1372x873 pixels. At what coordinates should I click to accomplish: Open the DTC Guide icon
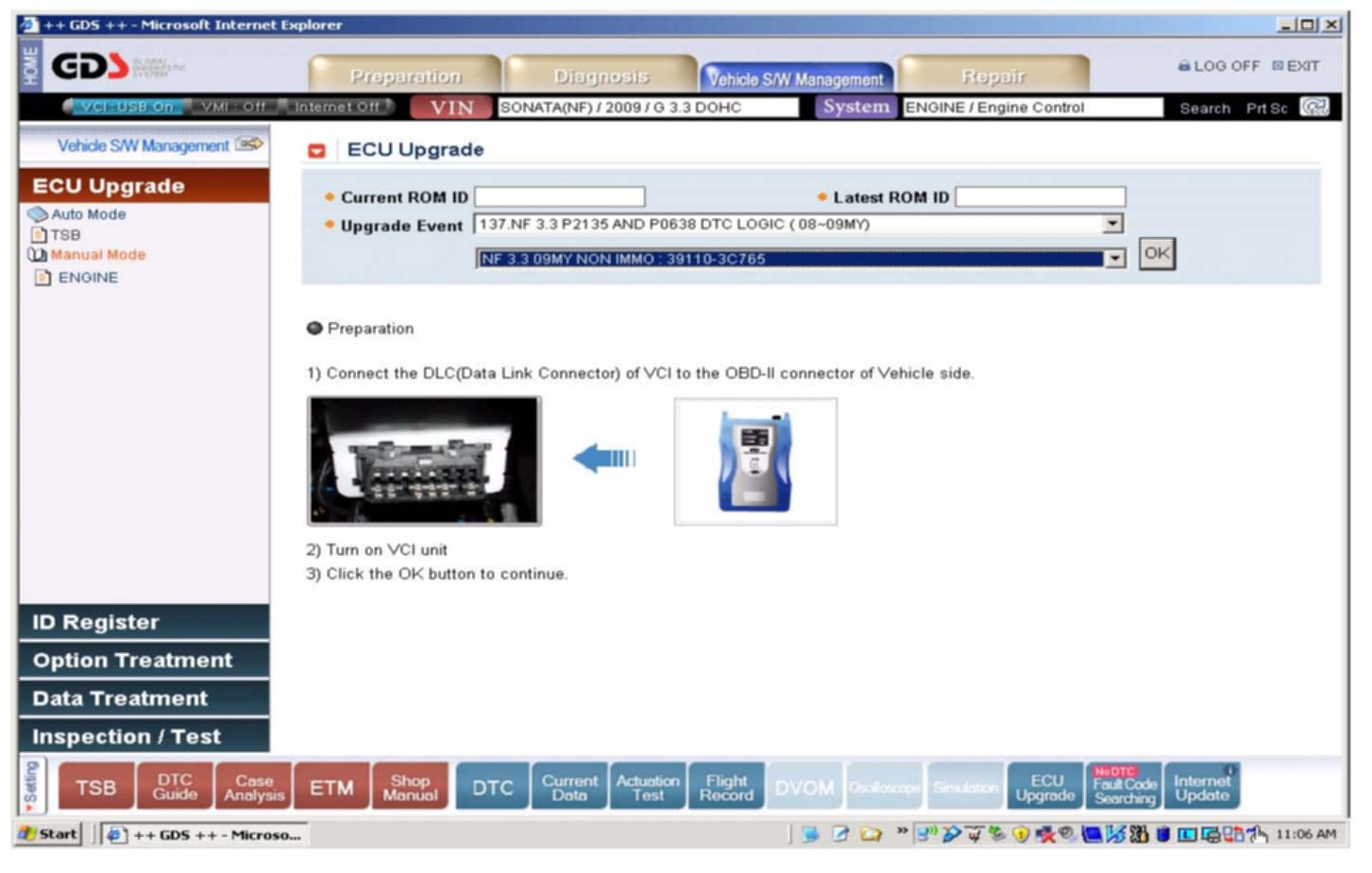[175, 787]
